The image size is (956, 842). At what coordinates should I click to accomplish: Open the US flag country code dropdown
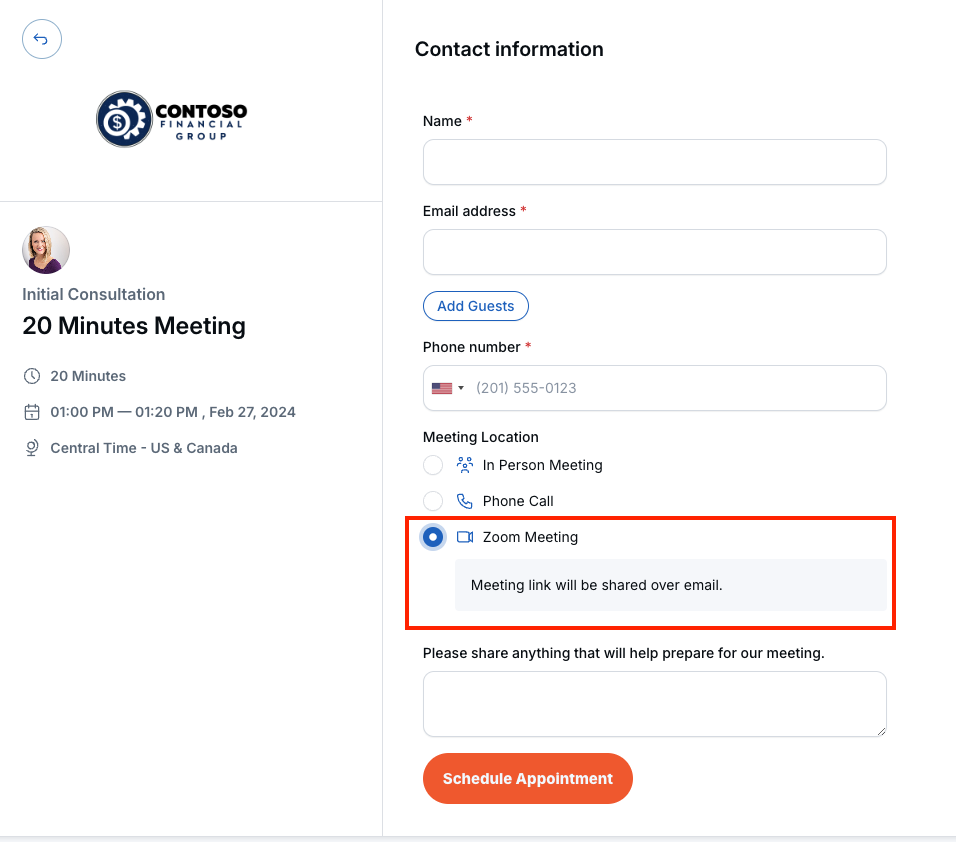click(448, 388)
